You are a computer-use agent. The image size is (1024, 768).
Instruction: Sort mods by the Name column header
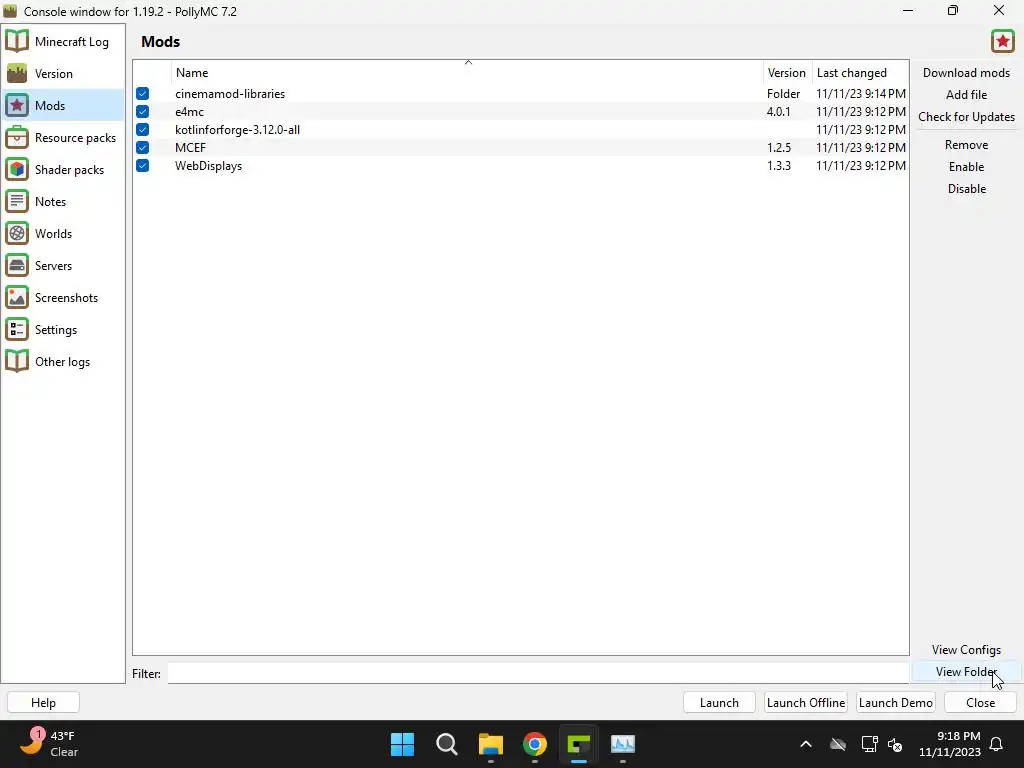coord(468,72)
